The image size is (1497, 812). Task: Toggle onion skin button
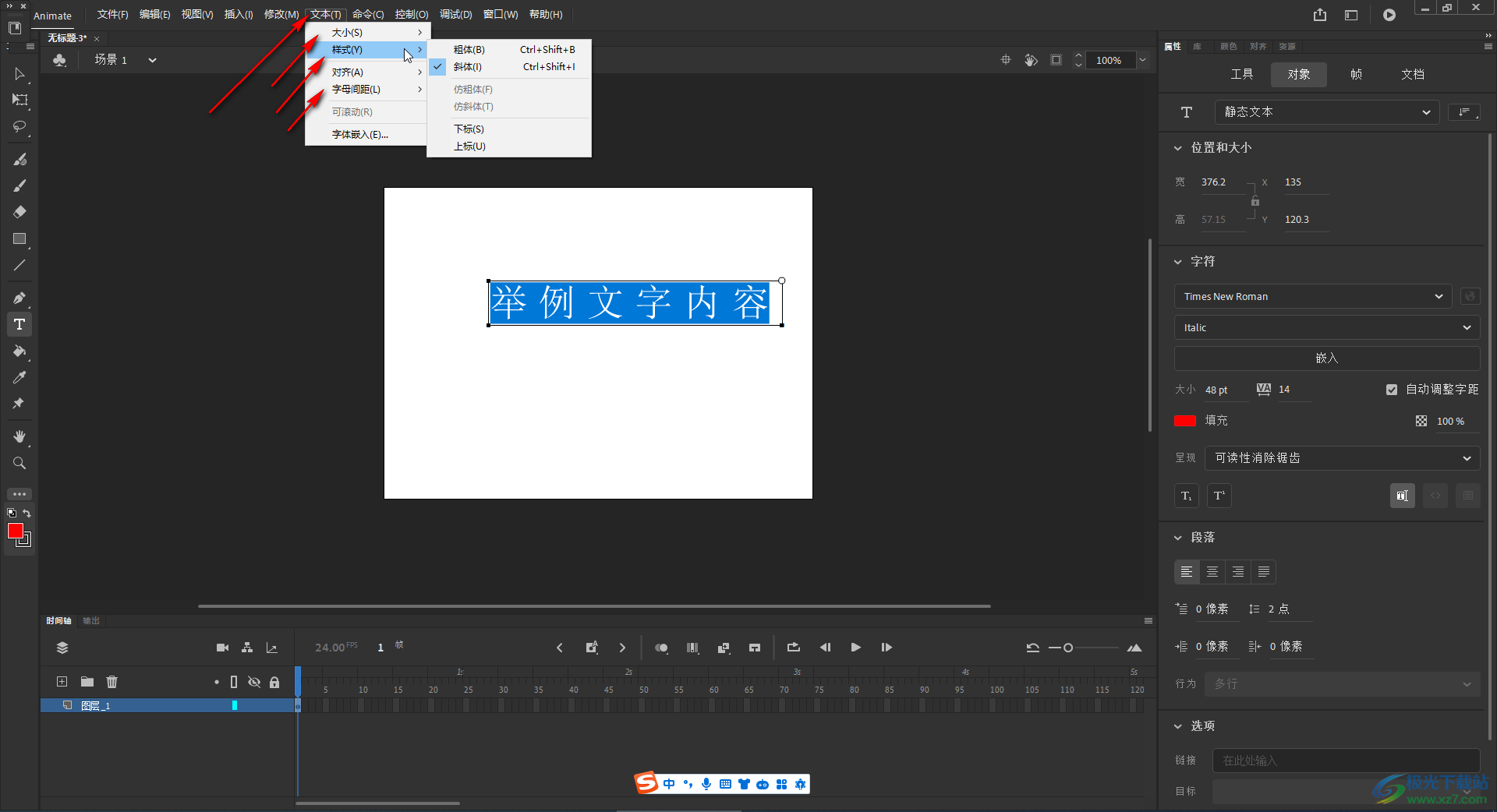coord(661,648)
